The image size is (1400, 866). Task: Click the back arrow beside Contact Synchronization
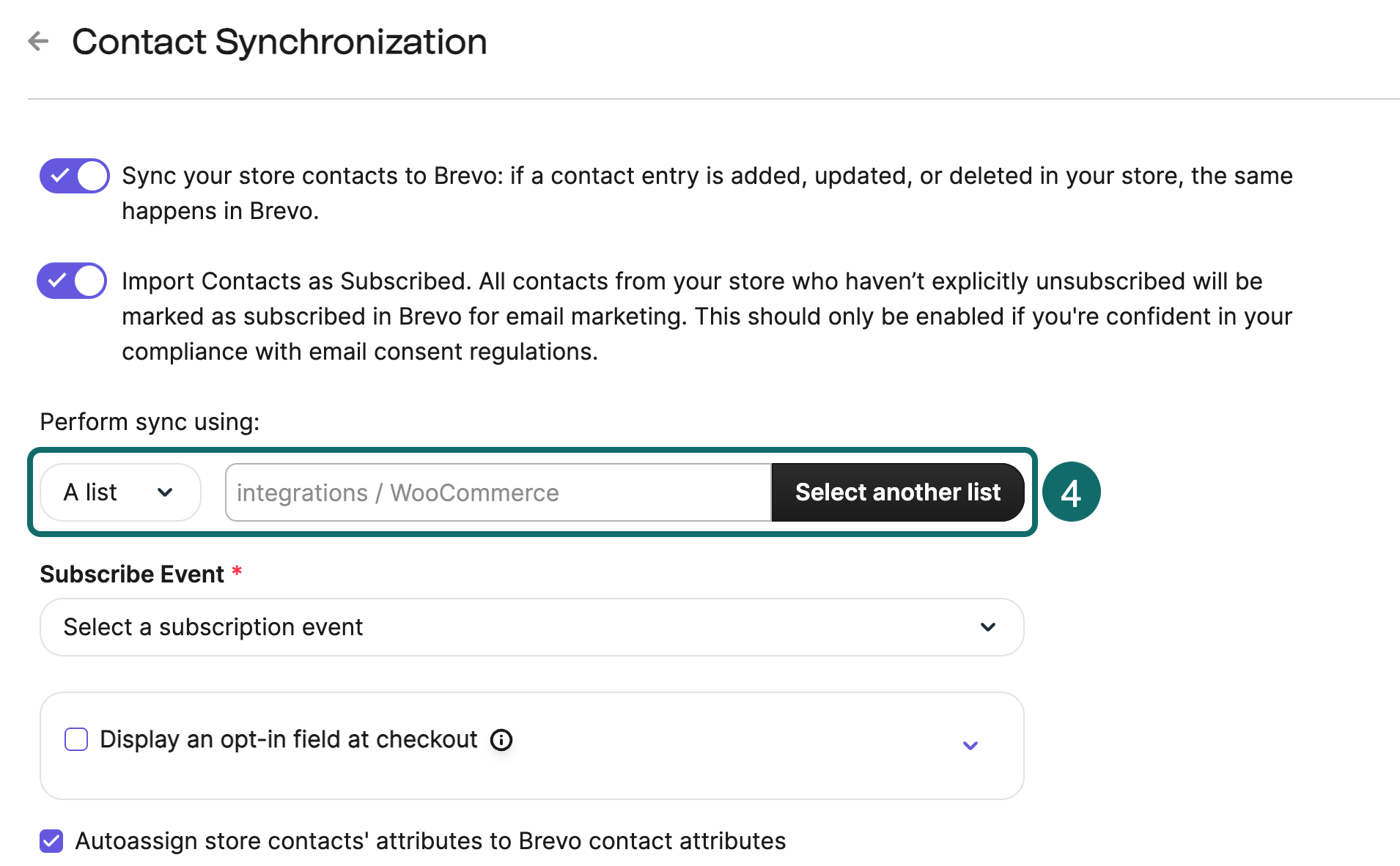pyautogui.click(x=38, y=42)
